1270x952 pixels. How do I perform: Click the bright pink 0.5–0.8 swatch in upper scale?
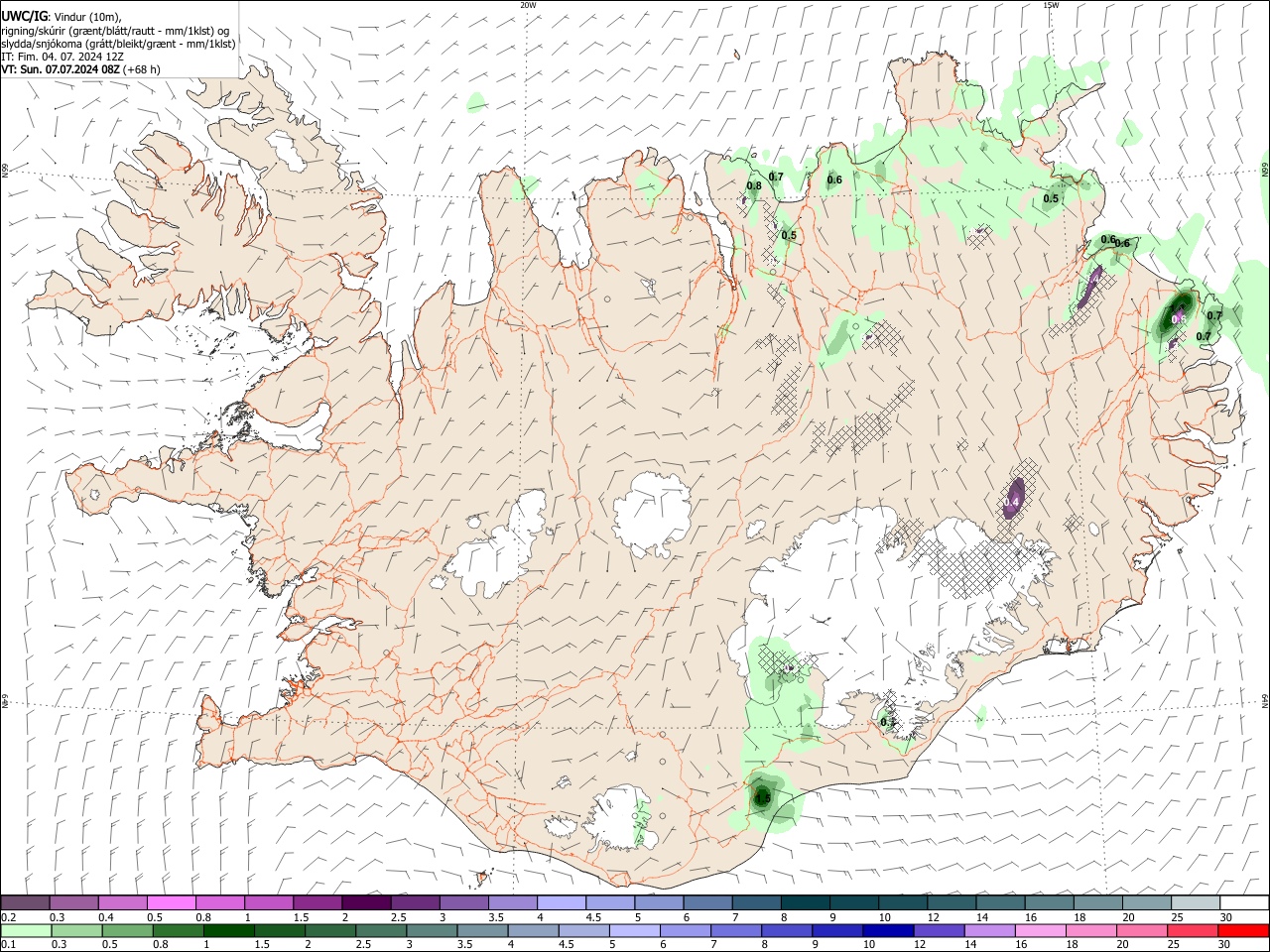[173, 902]
